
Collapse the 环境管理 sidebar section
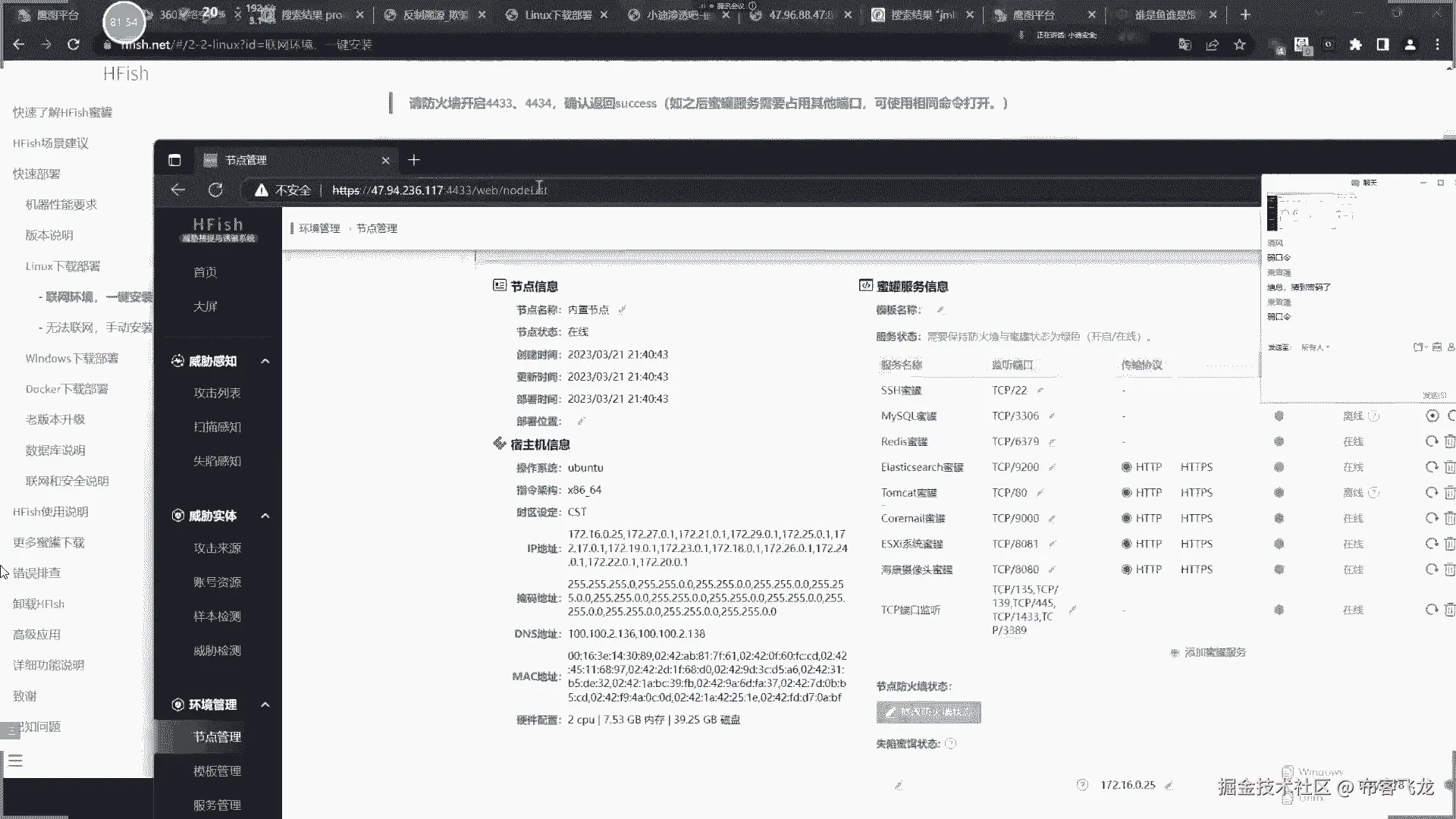(265, 705)
